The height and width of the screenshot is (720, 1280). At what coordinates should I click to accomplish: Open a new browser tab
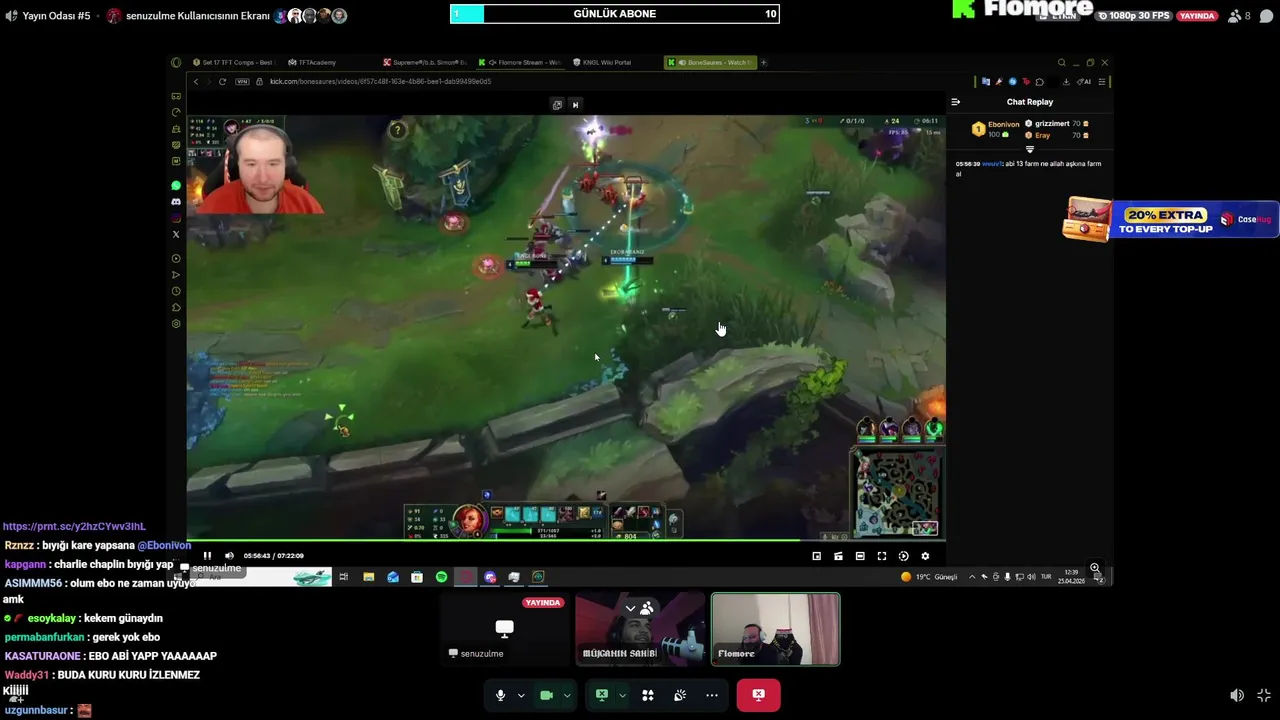[x=764, y=62]
